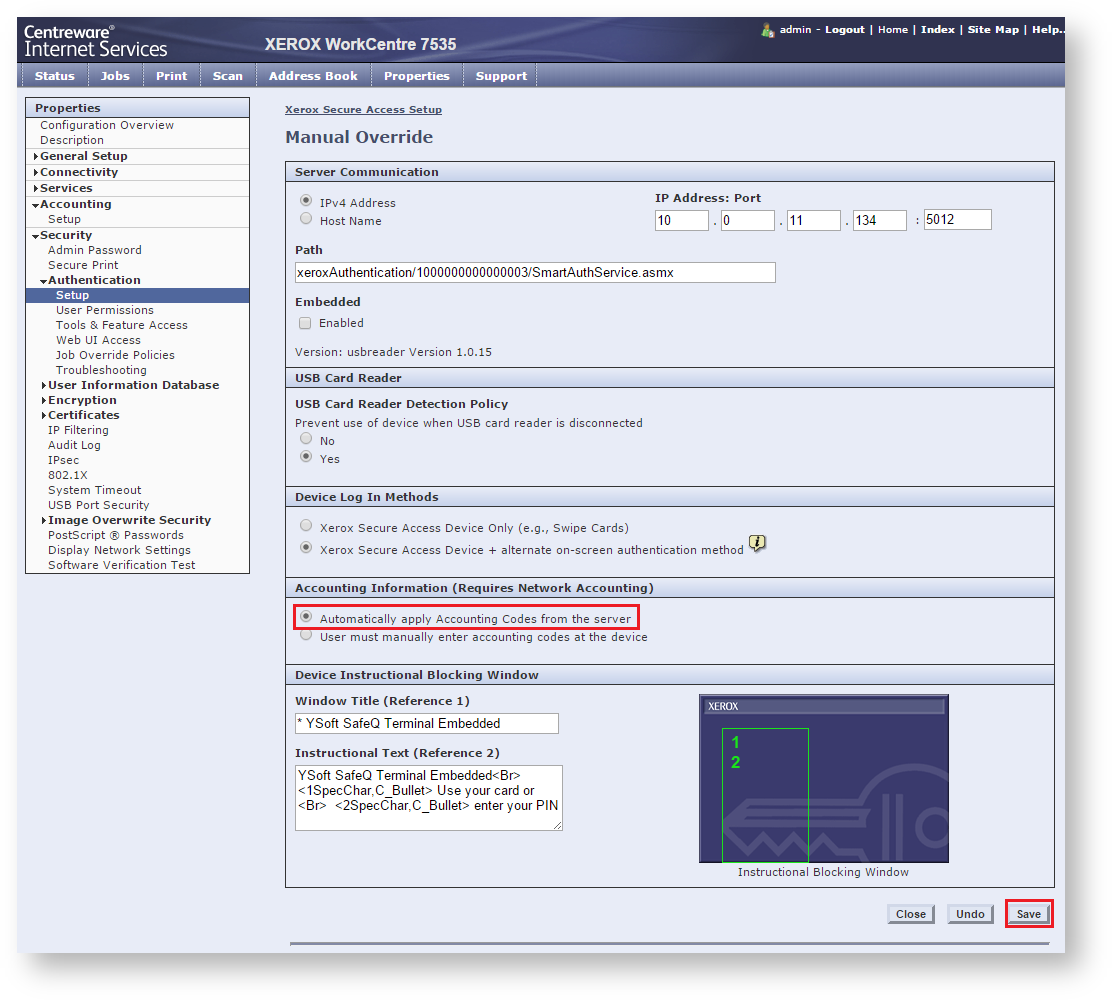Open Display Network Settings item

[119, 550]
